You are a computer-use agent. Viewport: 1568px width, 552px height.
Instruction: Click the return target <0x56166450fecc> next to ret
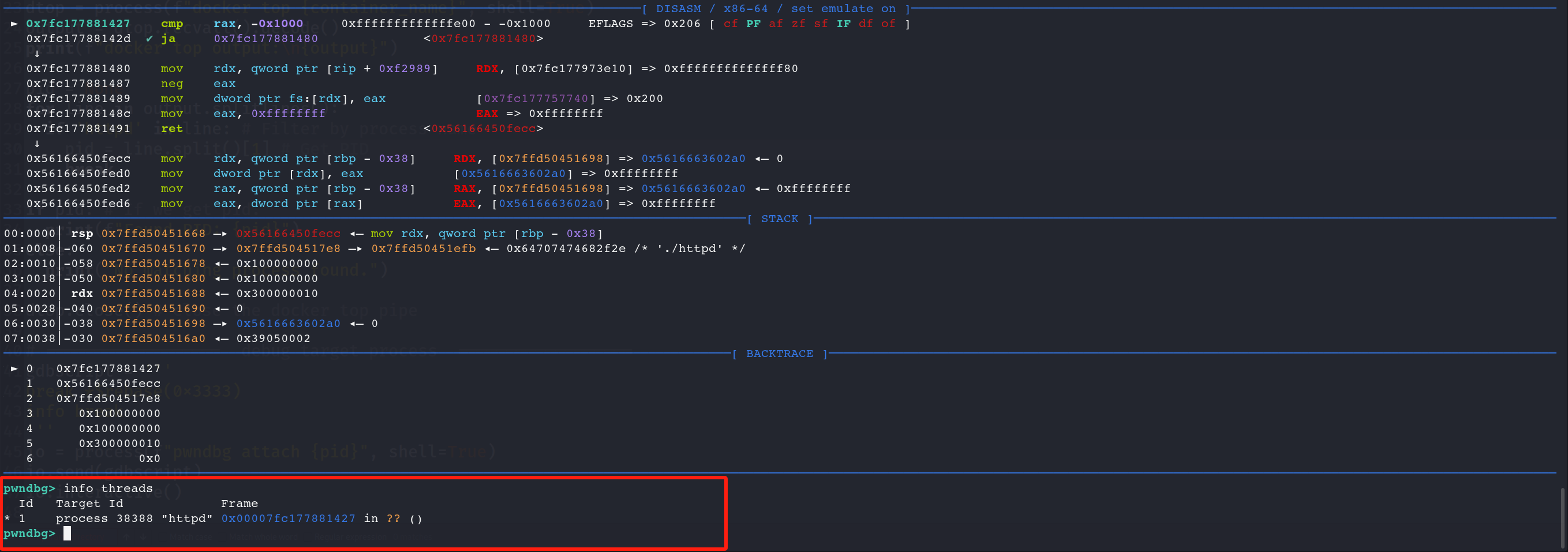483,129
